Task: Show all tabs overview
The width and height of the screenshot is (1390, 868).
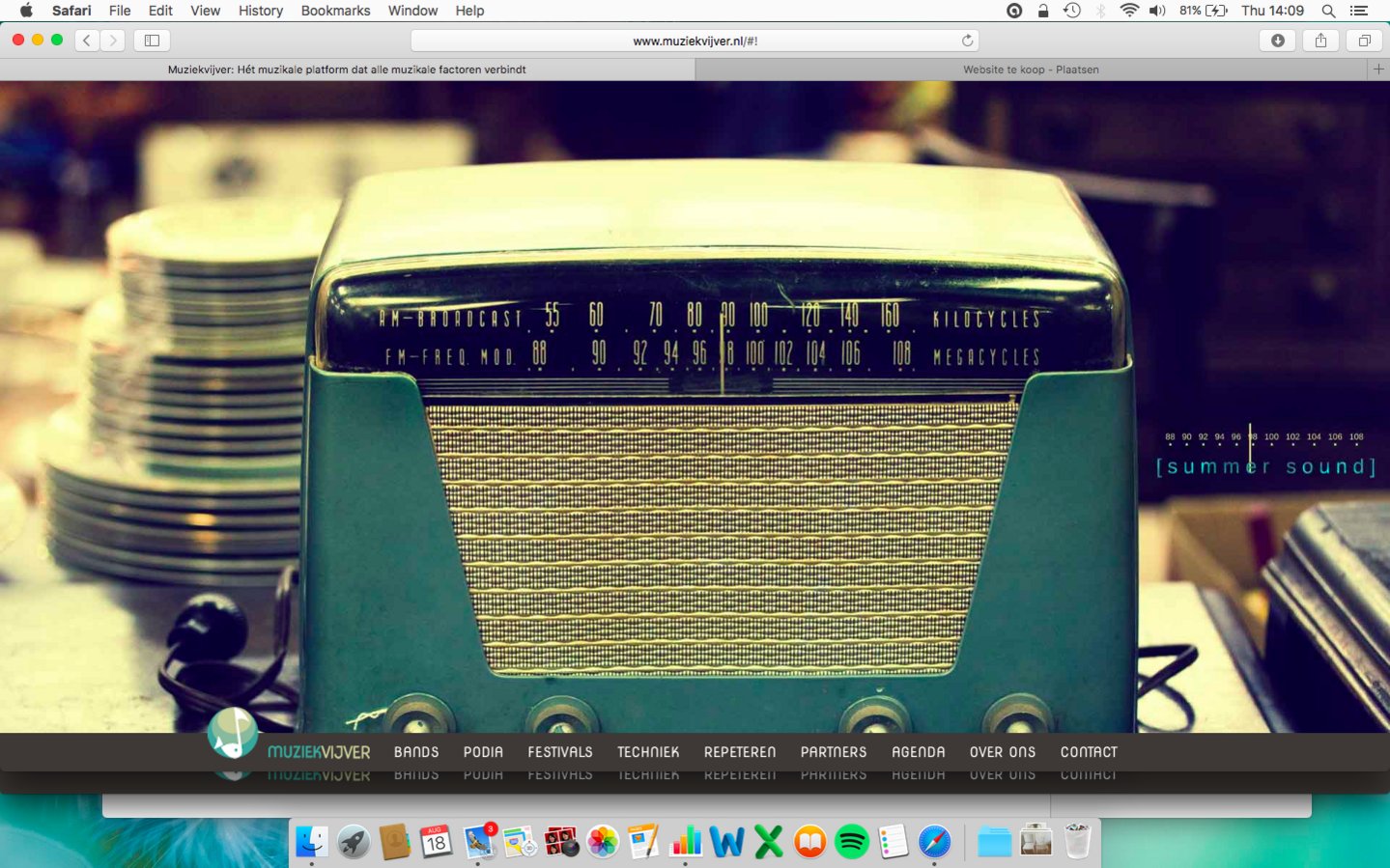Action: point(1364,41)
